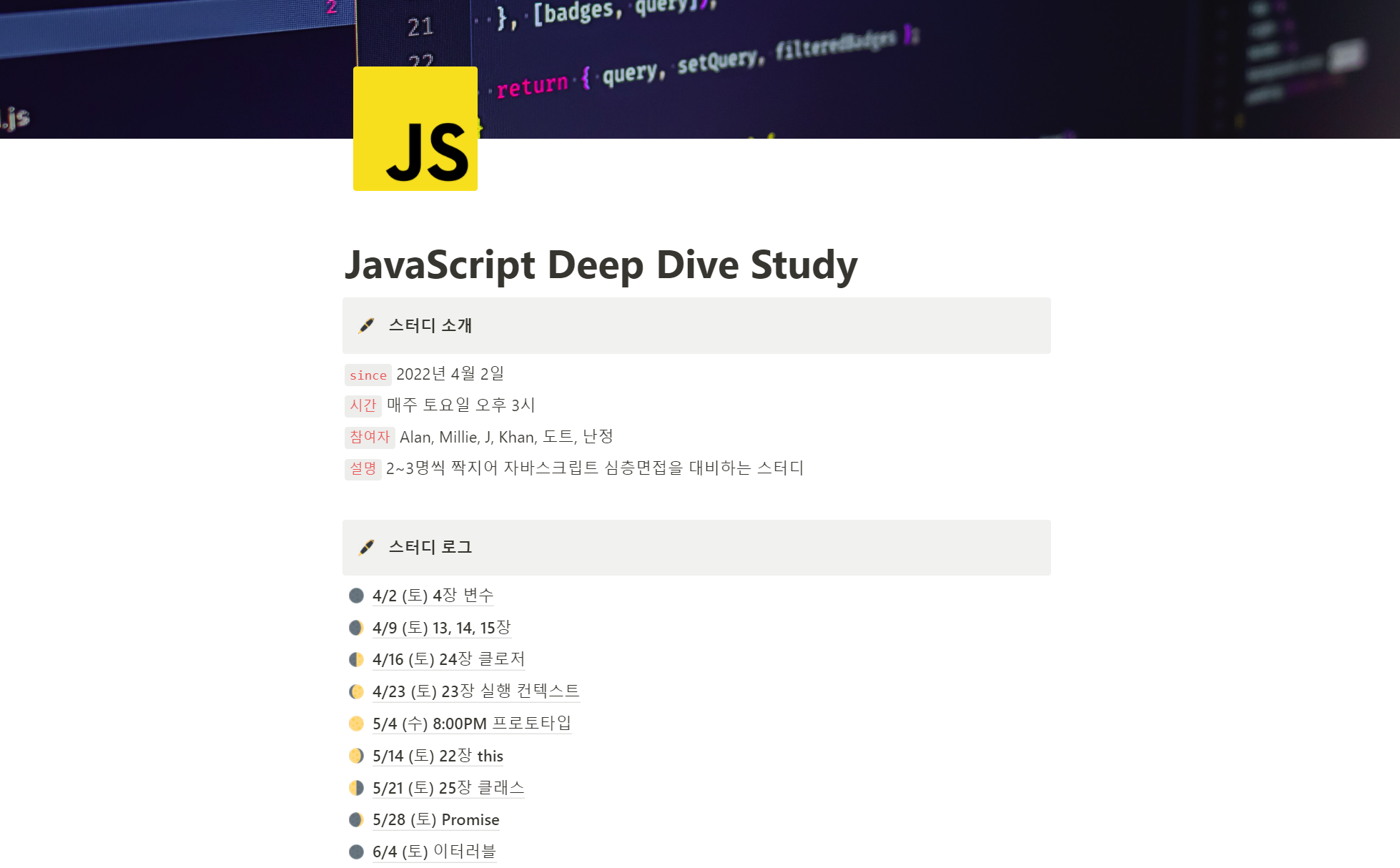1400x868 pixels.
Task: Click the pen icon beside 스터디 로그
Action: tap(366, 547)
